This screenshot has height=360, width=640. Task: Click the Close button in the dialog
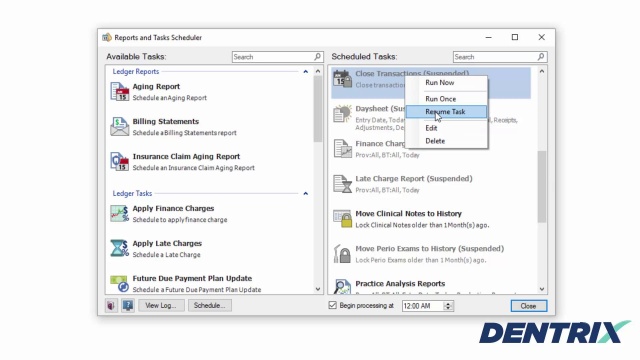click(x=529, y=306)
